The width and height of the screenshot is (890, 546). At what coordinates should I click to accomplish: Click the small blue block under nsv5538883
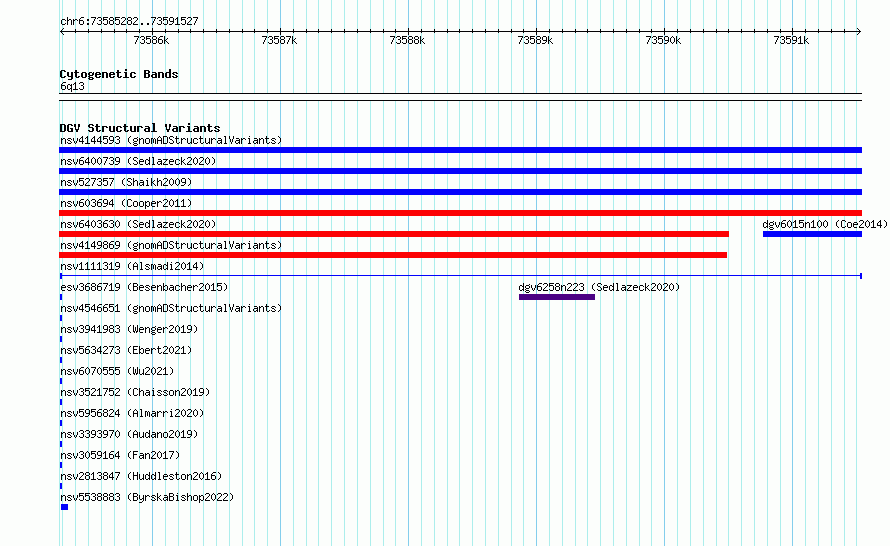click(64, 507)
